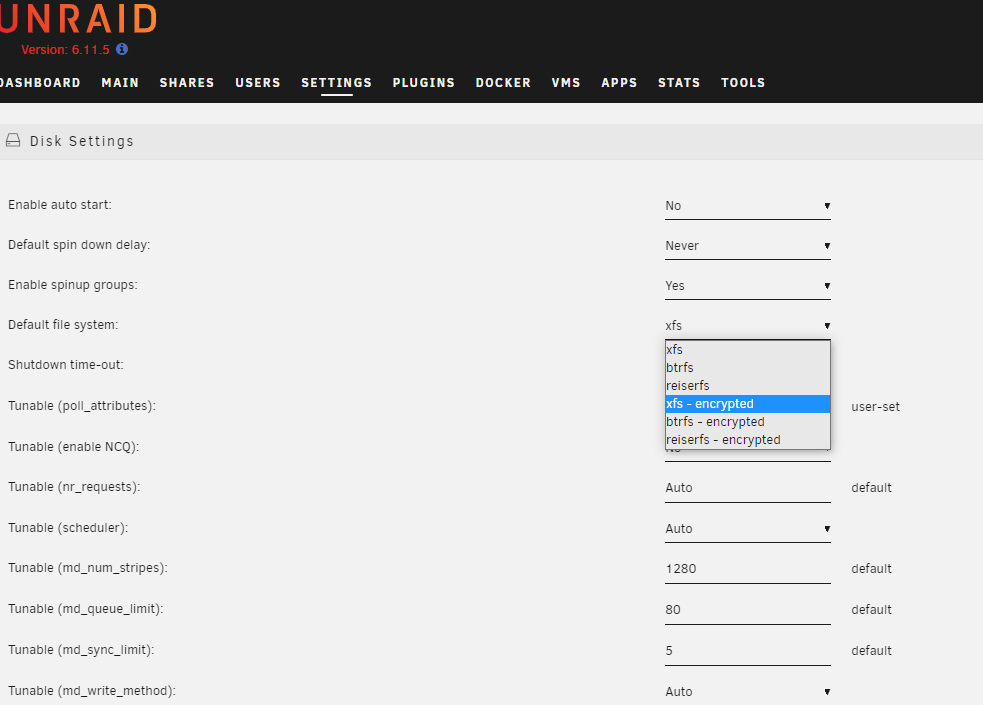Open Enable auto start dropdown
The width and height of the screenshot is (983, 705).
coord(748,206)
